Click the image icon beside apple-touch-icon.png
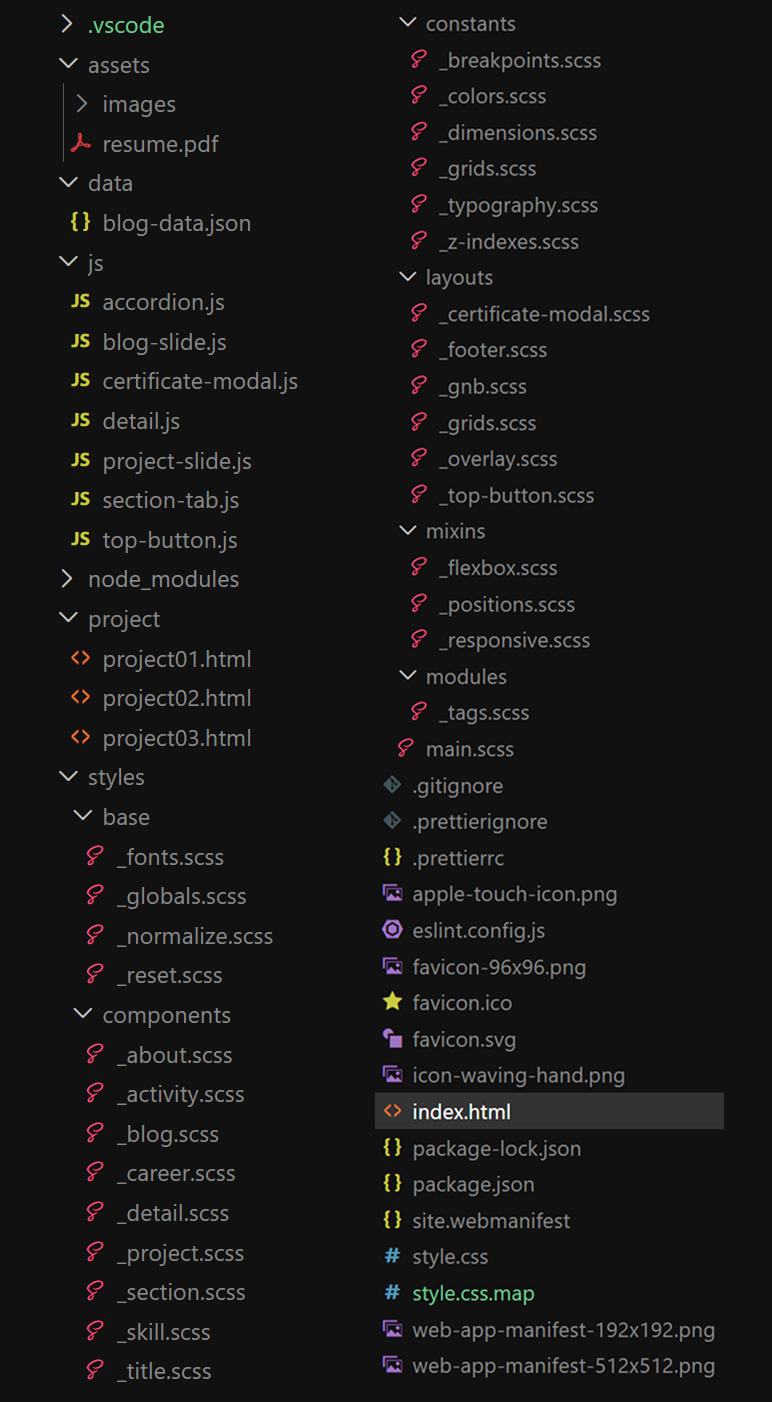772x1402 pixels. (x=393, y=893)
